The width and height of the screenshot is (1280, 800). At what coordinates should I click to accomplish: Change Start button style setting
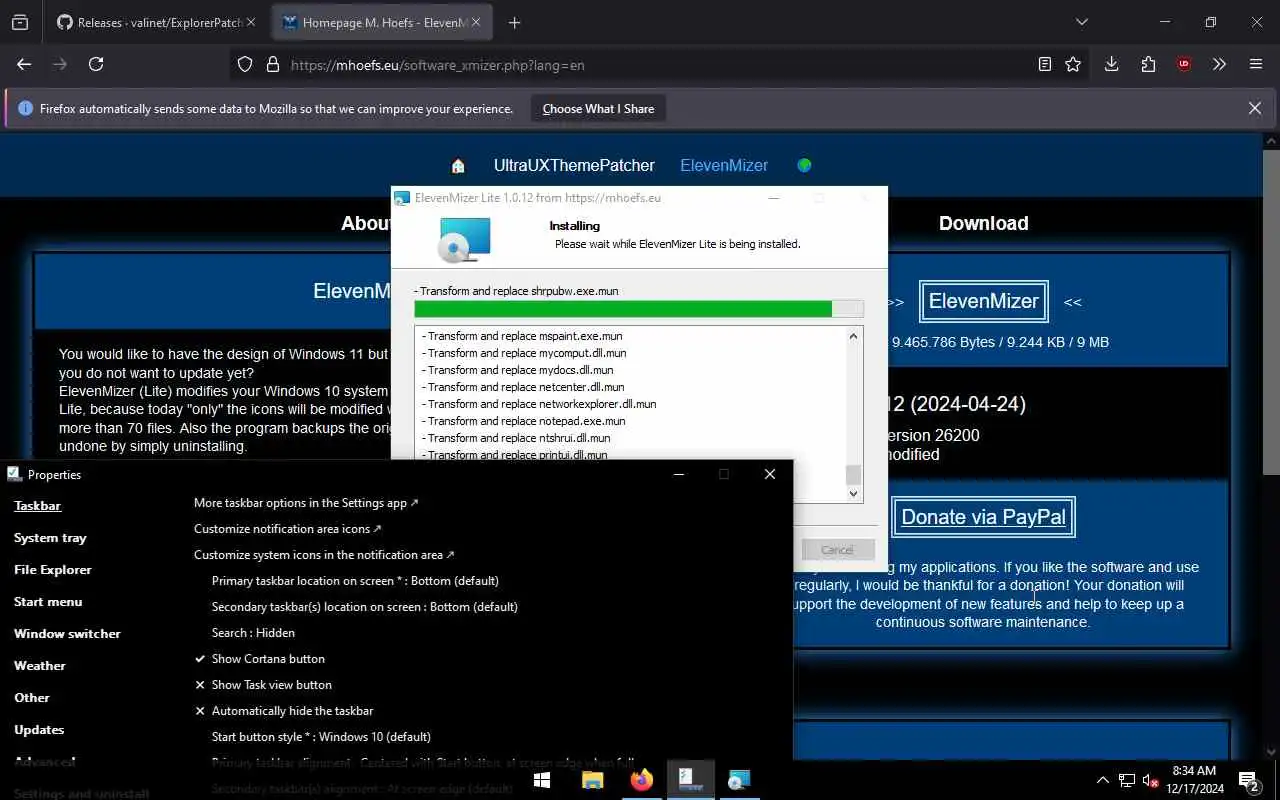pos(321,737)
